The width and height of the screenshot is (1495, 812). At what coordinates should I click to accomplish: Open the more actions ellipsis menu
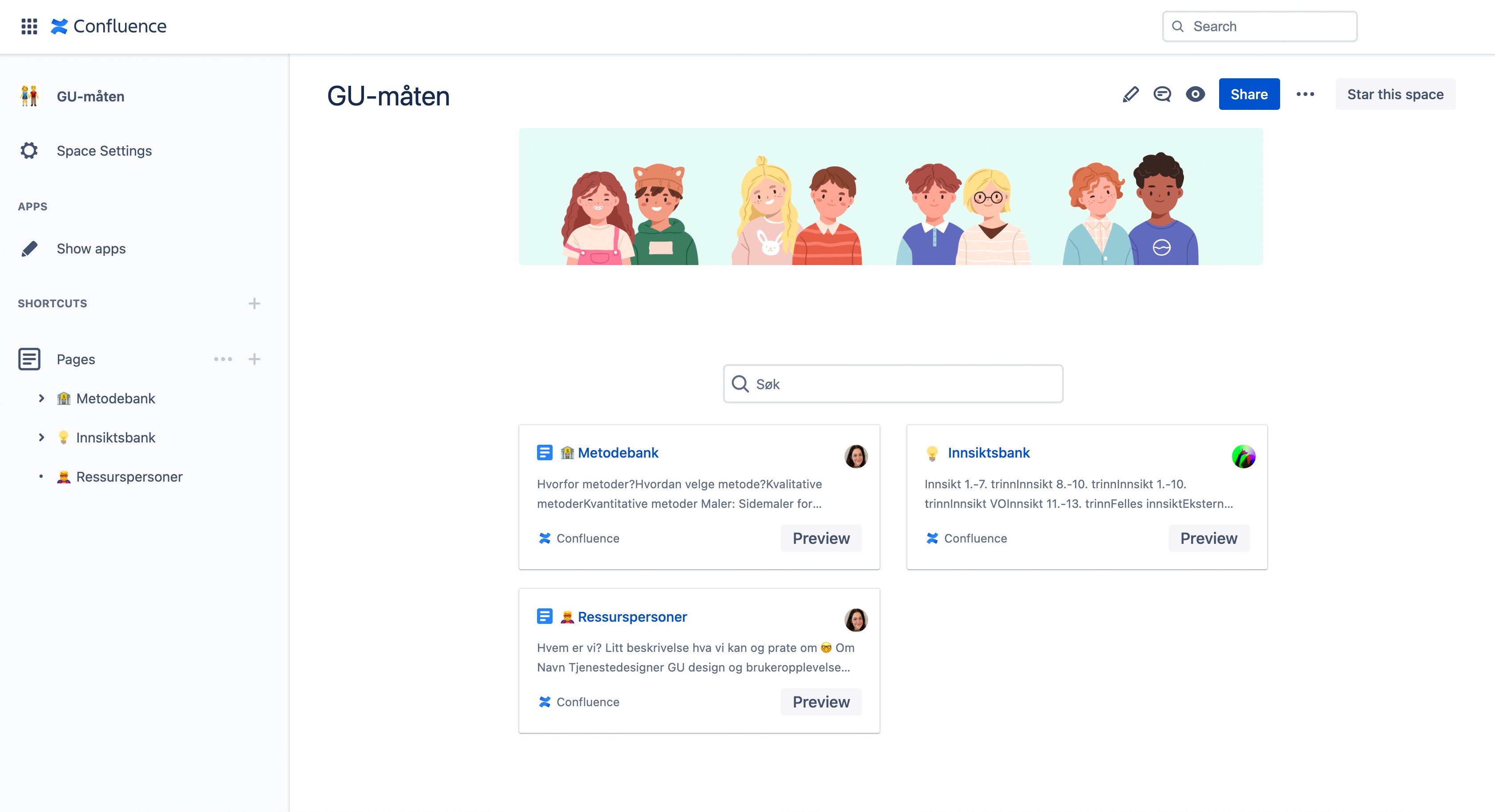tap(1305, 94)
